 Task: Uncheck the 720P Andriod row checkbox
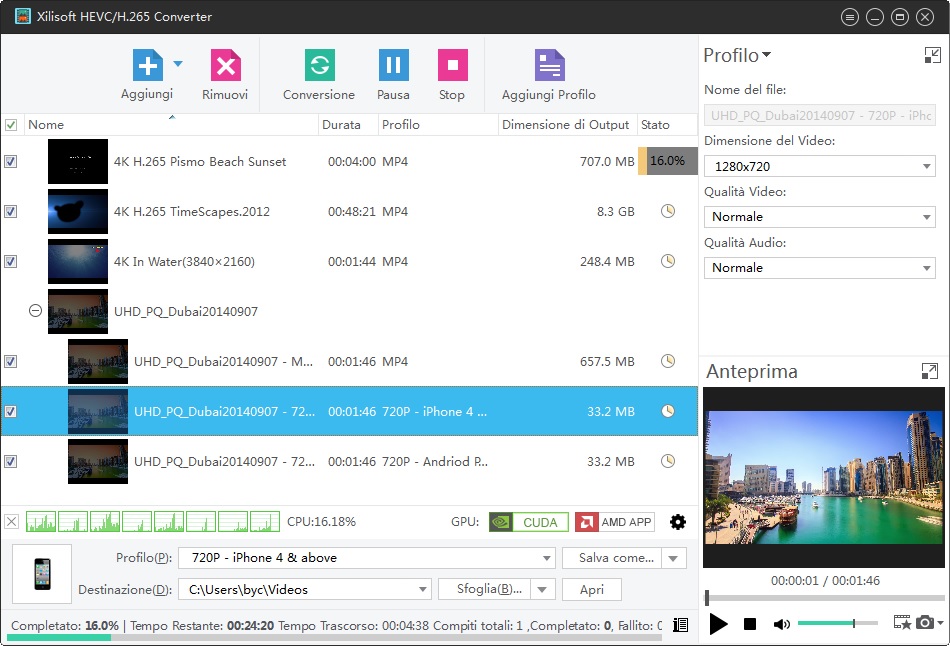[x=10, y=461]
